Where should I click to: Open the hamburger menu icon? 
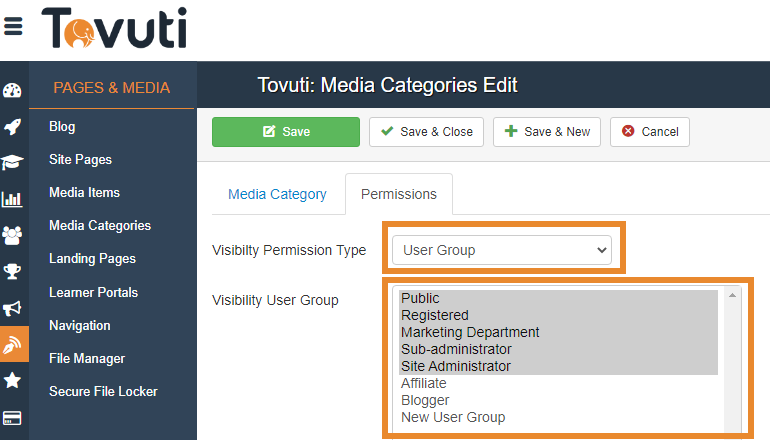tap(13, 27)
